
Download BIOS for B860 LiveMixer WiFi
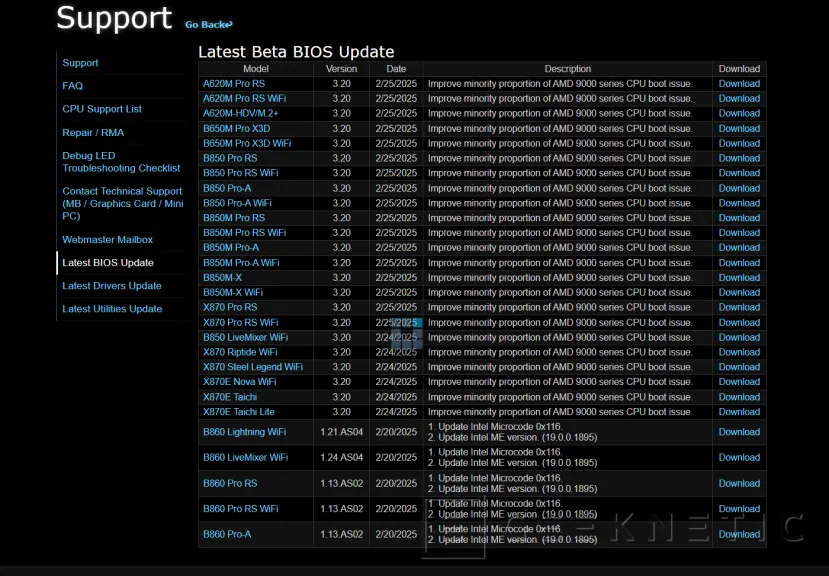[739, 458]
